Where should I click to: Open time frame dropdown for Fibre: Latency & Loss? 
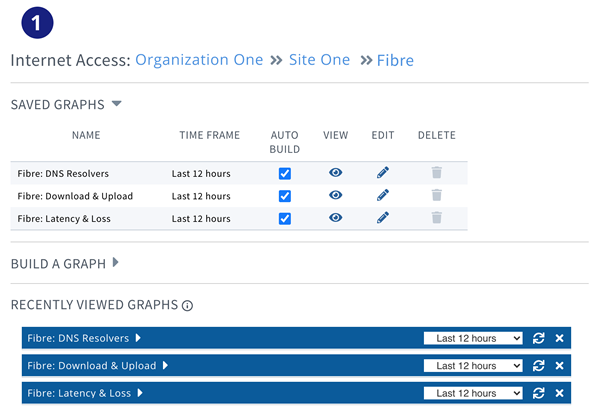[x=473, y=393]
